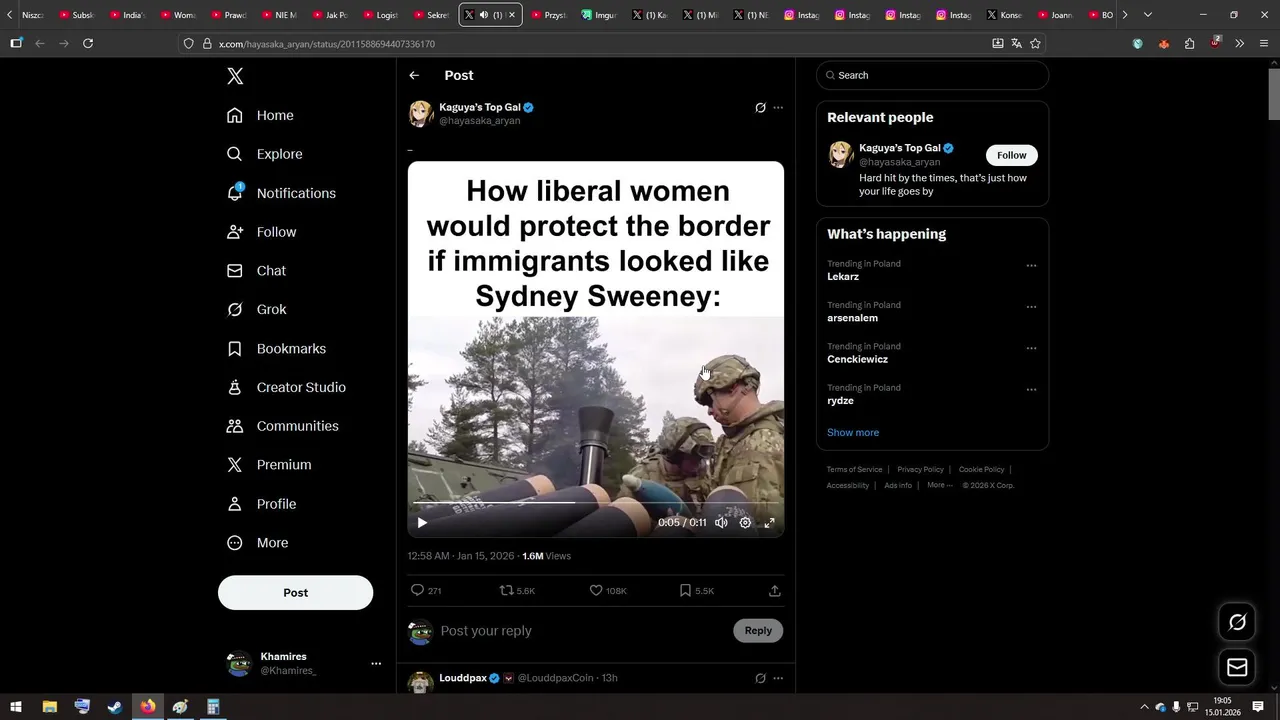Open the Cookie Policy link
Image resolution: width=1280 pixels, height=720 pixels.
[981, 469]
